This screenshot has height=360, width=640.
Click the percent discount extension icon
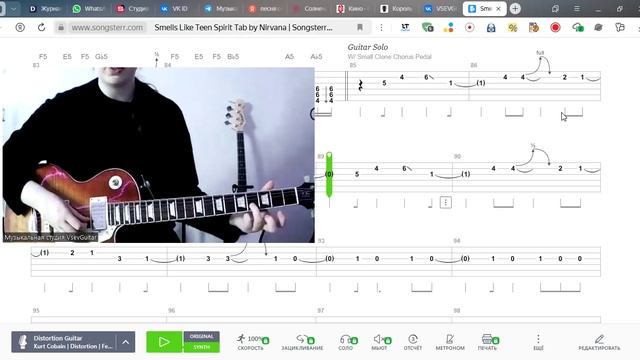click(513, 27)
